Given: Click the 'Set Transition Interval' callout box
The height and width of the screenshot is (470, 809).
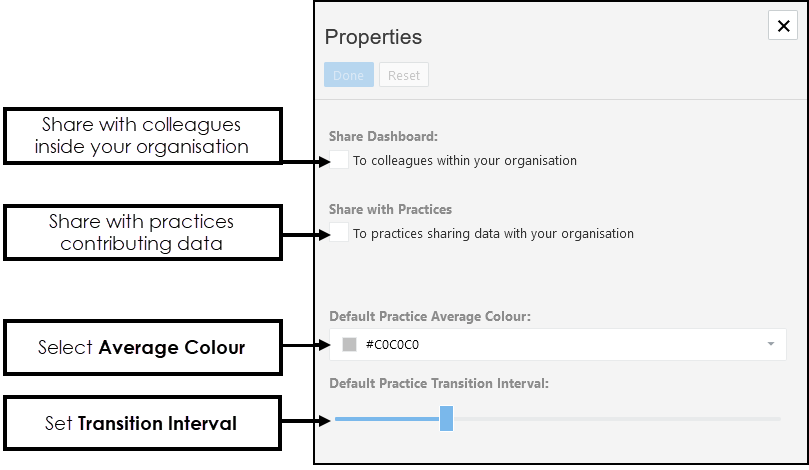Looking at the screenshot, I should click(142, 423).
